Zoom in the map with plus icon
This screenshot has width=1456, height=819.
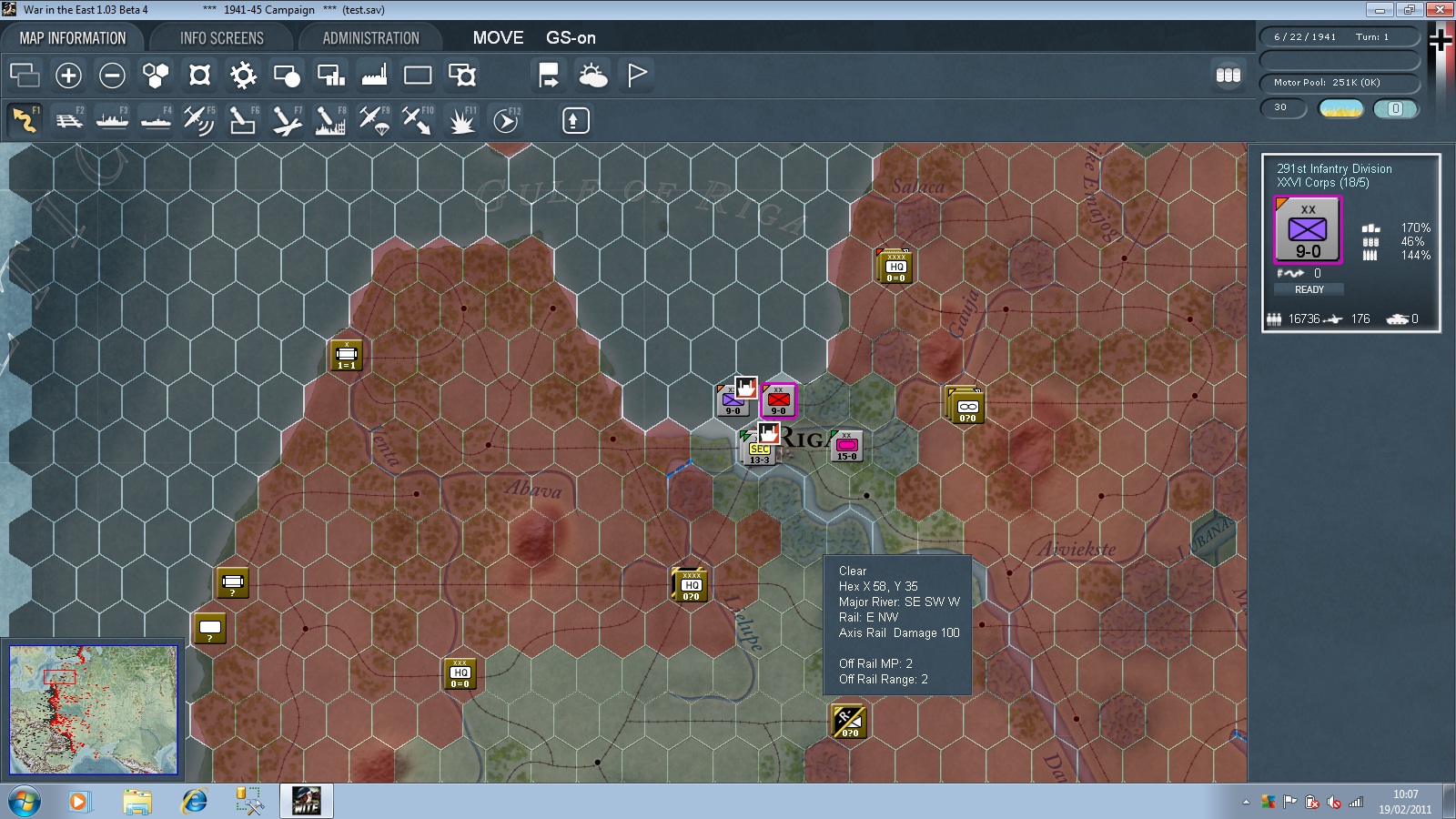tap(68, 75)
